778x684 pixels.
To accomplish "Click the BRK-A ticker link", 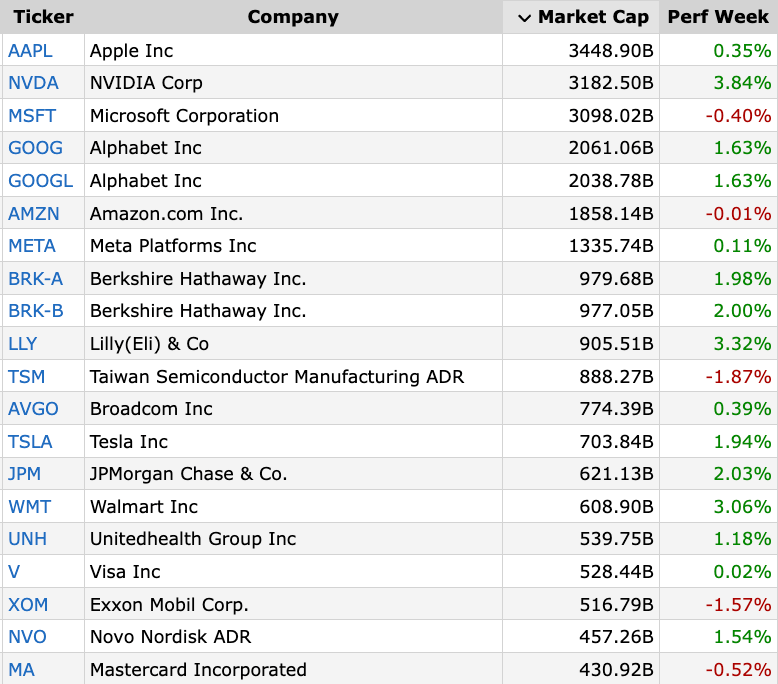I will point(35,279).
